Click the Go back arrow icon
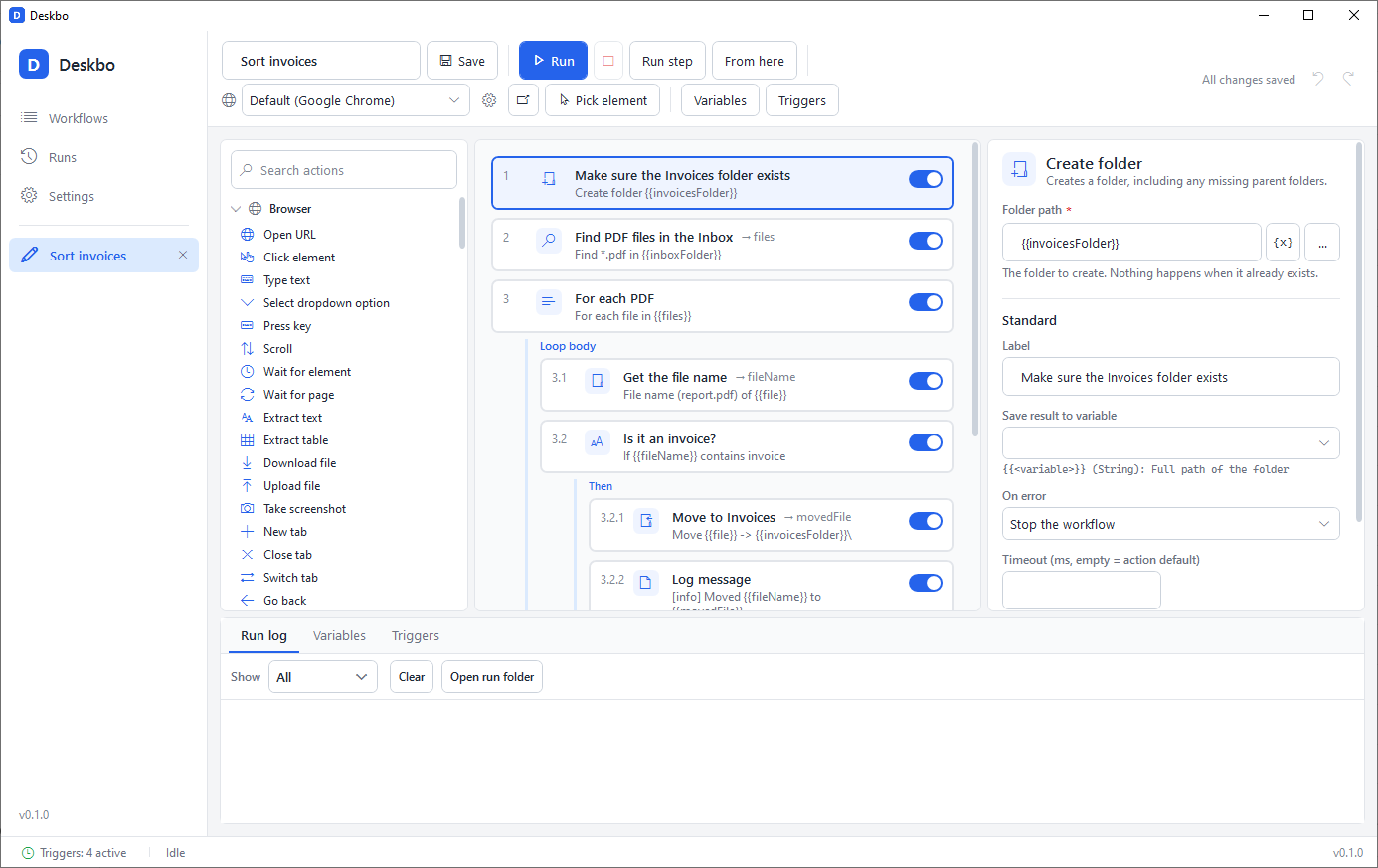The width and height of the screenshot is (1378, 868). [248, 601]
